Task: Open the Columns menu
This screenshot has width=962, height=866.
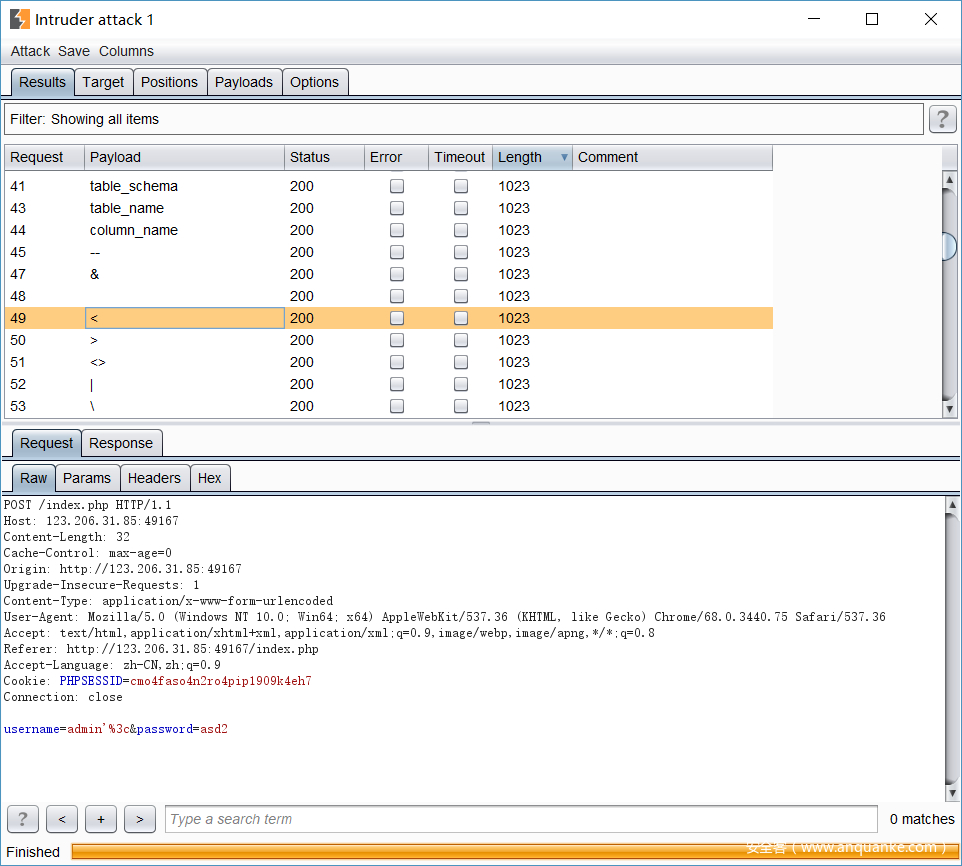Action: pos(126,51)
